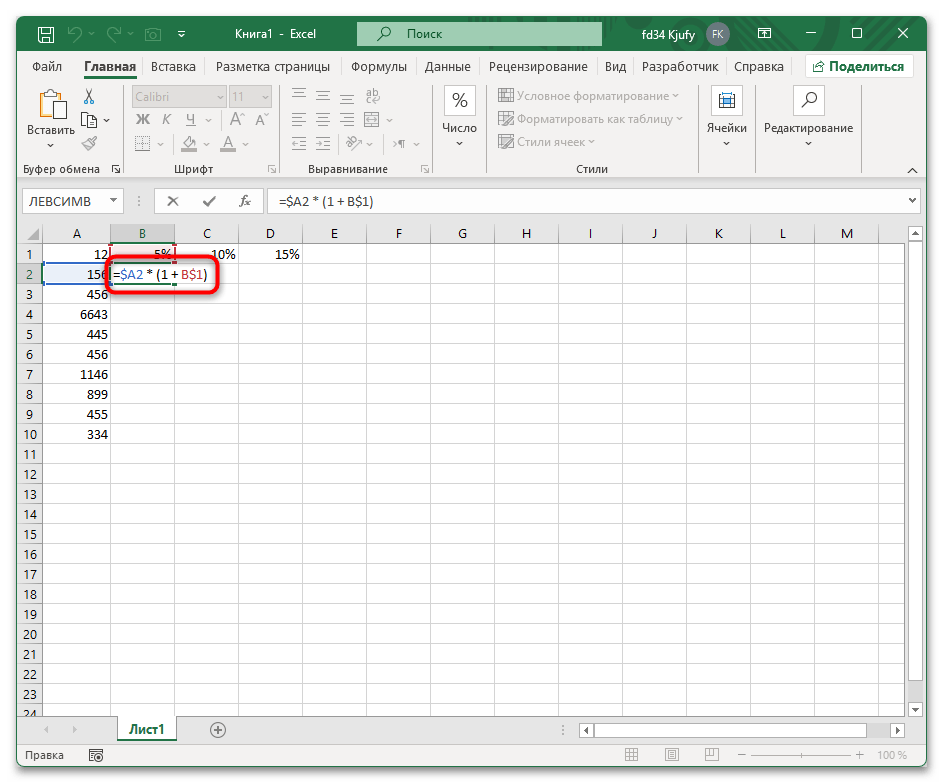Click the cell borders icon

coord(143,144)
